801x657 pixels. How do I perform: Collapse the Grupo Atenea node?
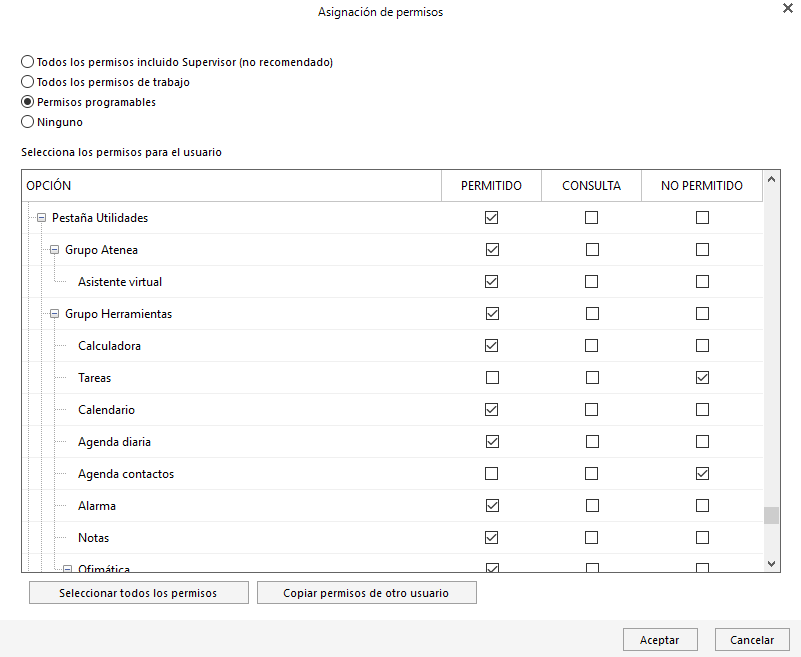coord(54,250)
